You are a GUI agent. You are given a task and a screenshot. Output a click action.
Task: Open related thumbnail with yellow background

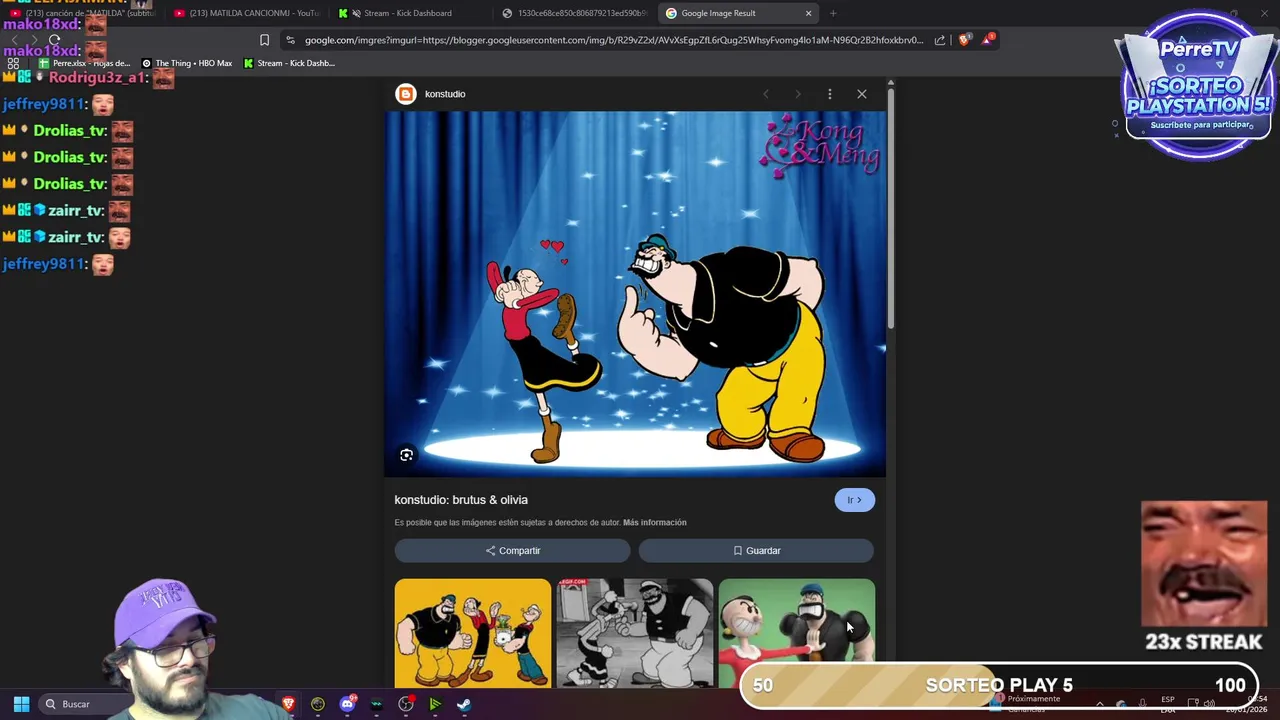pyautogui.click(x=473, y=633)
